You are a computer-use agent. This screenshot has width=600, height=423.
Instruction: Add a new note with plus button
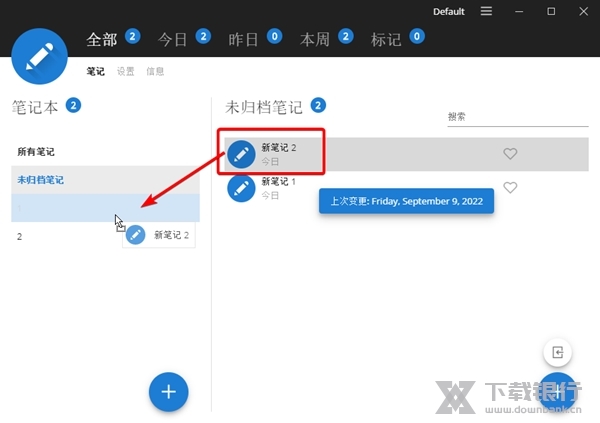coord(558,392)
